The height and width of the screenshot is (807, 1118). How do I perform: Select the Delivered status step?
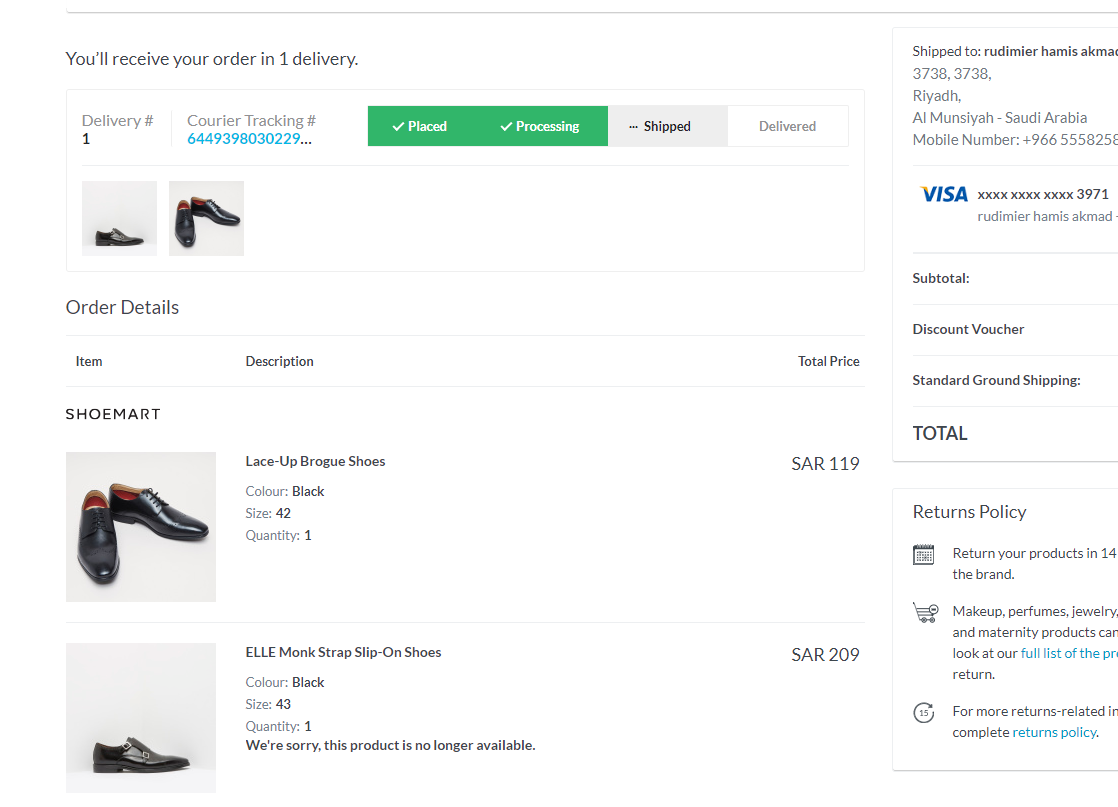(x=787, y=126)
